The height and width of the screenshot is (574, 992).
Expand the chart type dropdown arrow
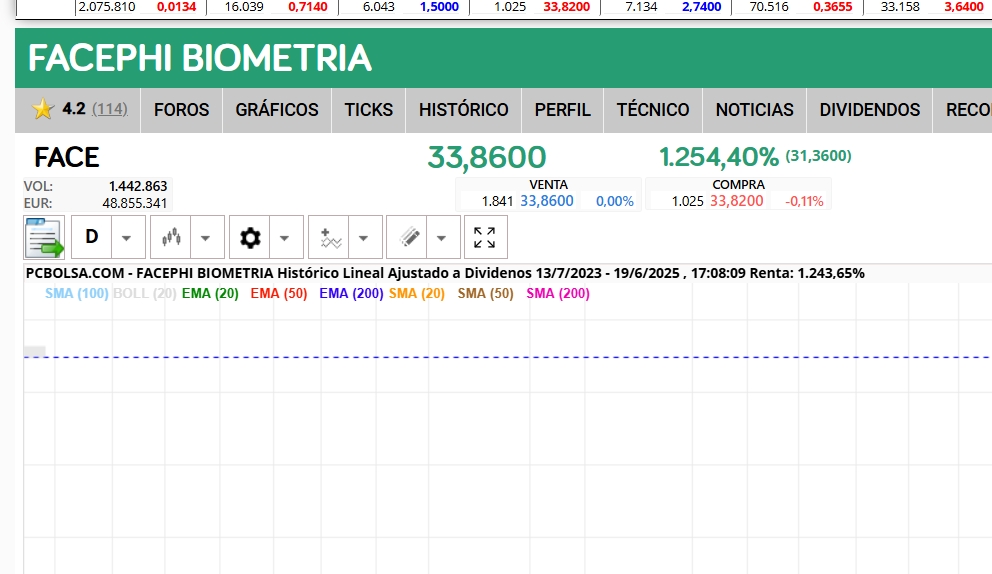(206, 238)
